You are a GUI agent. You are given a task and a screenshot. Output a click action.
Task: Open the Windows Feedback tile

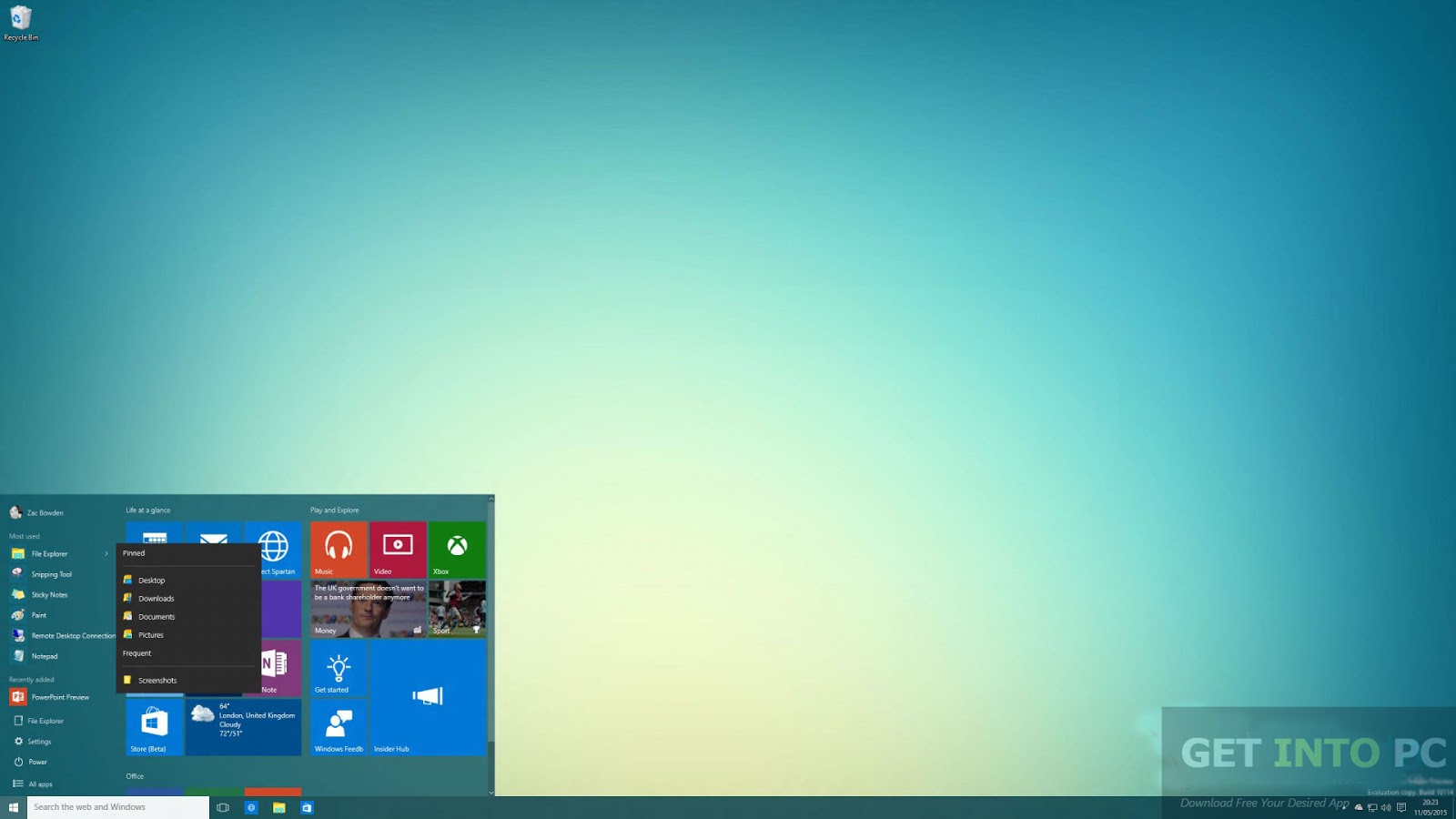point(339,727)
